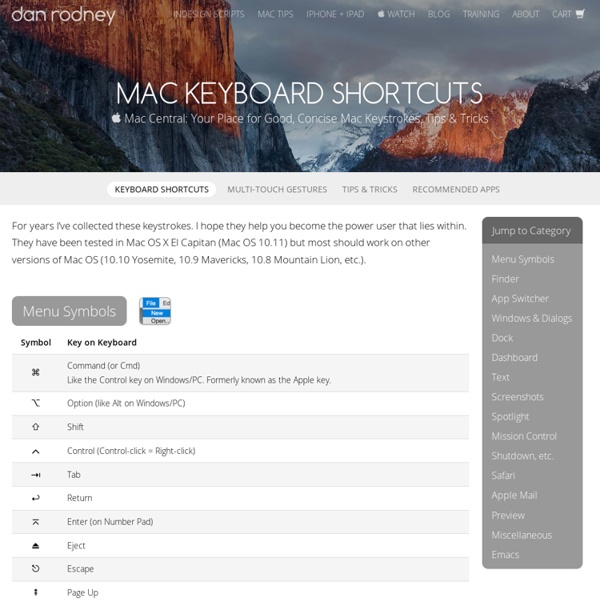Jump to App Switcher category

tap(520, 298)
